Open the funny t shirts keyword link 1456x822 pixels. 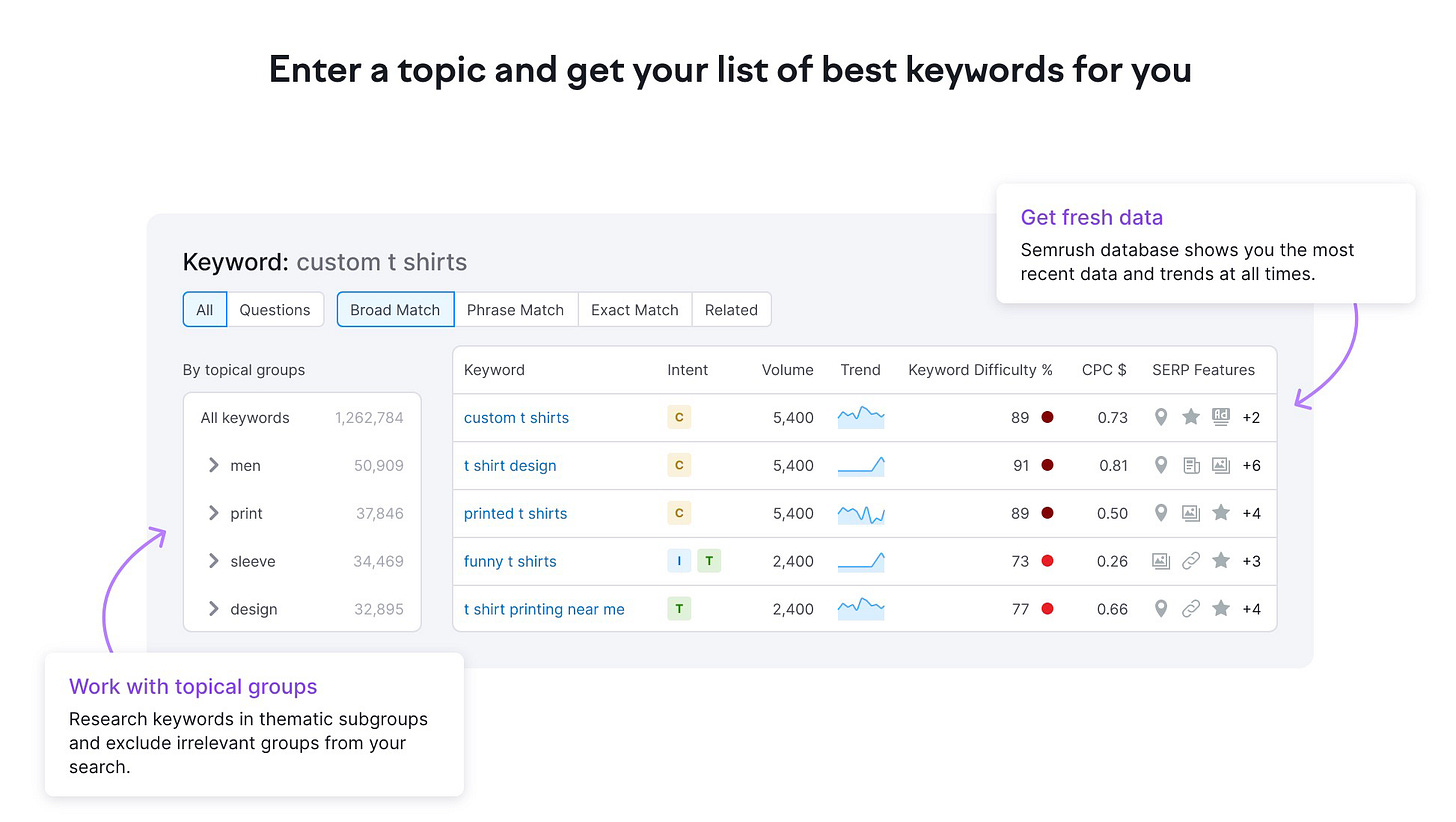coord(510,561)
